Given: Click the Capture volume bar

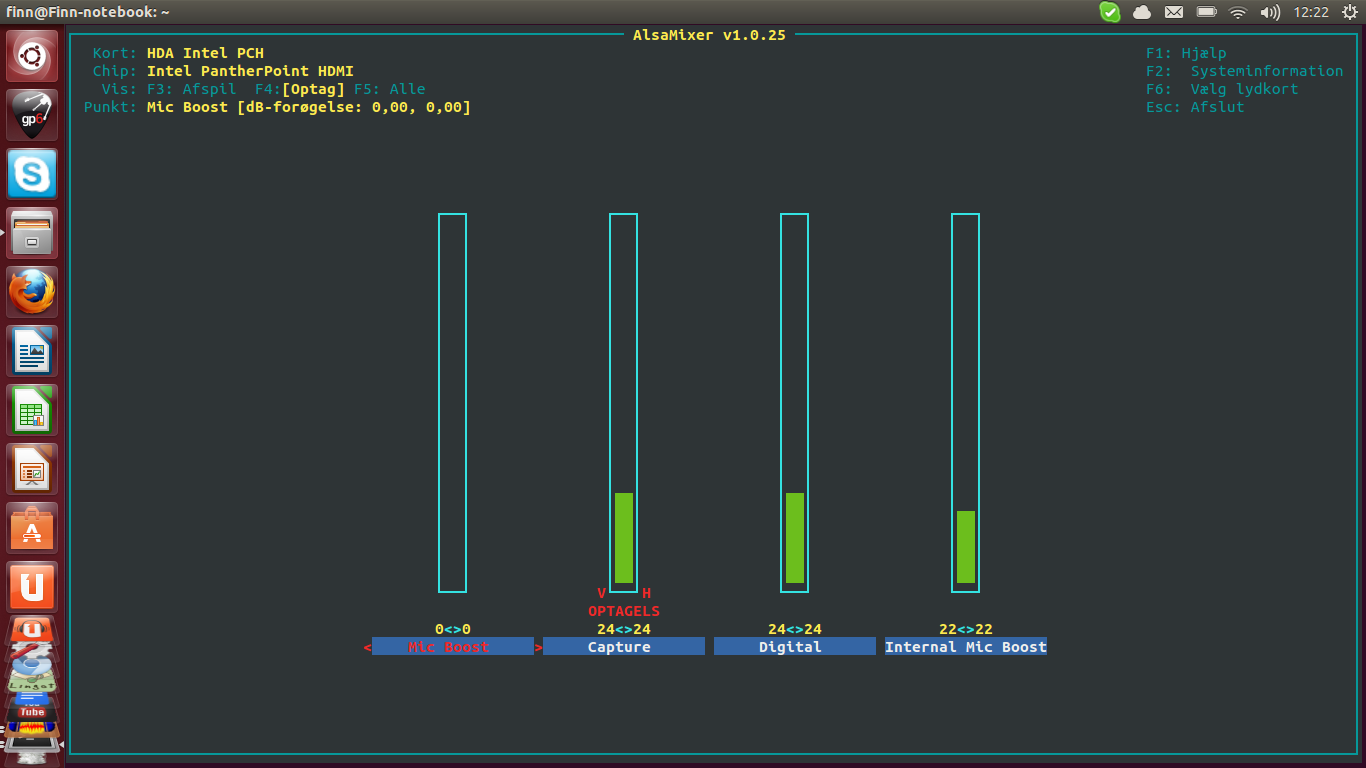Looking at the screenshot, I should coord(623,403).
